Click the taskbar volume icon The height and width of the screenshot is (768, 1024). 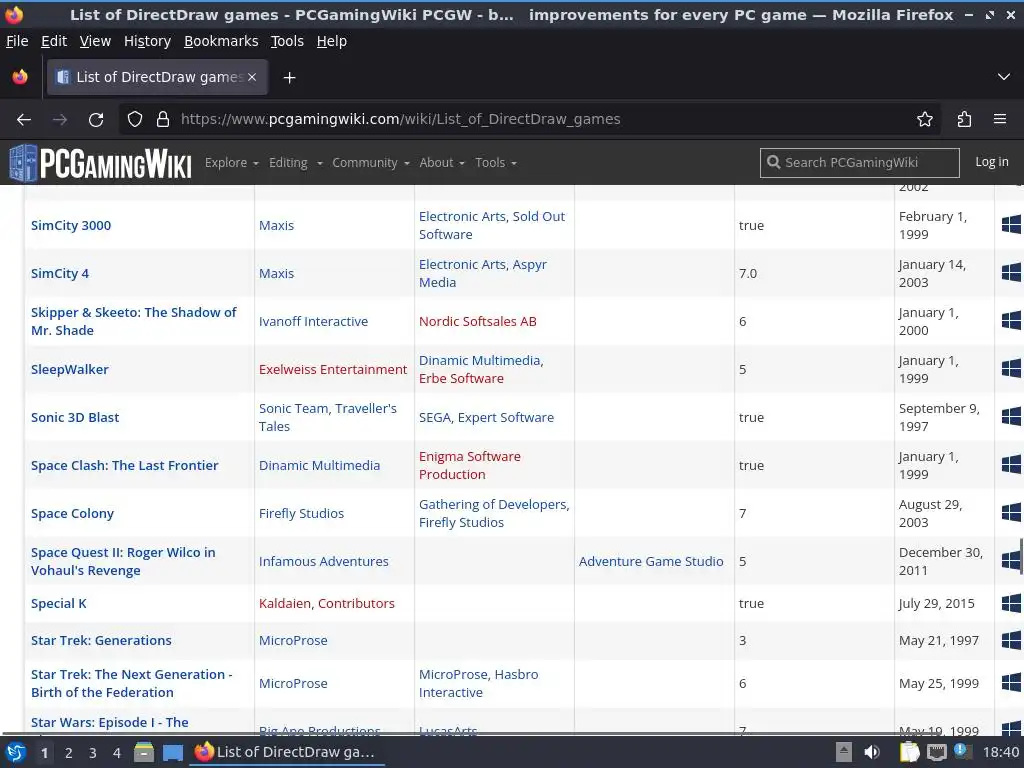point(872,752)
